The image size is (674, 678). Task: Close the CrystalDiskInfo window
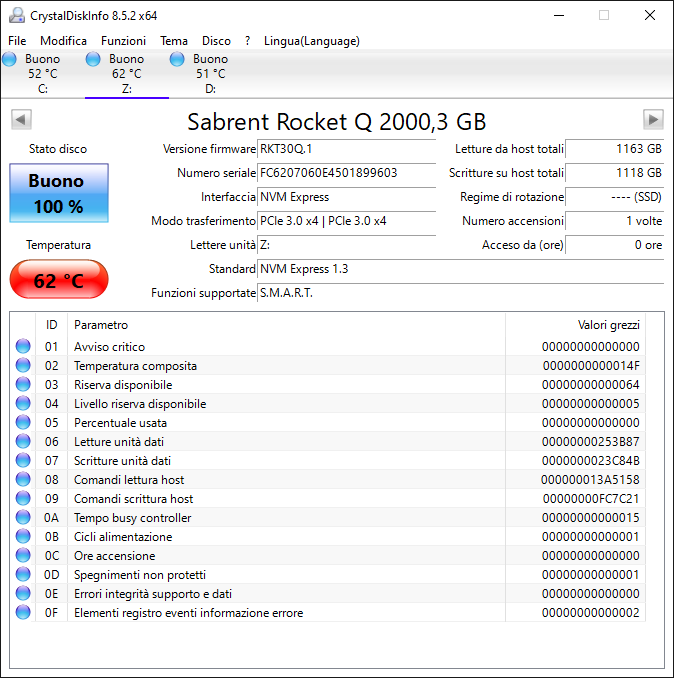[649, 16]
